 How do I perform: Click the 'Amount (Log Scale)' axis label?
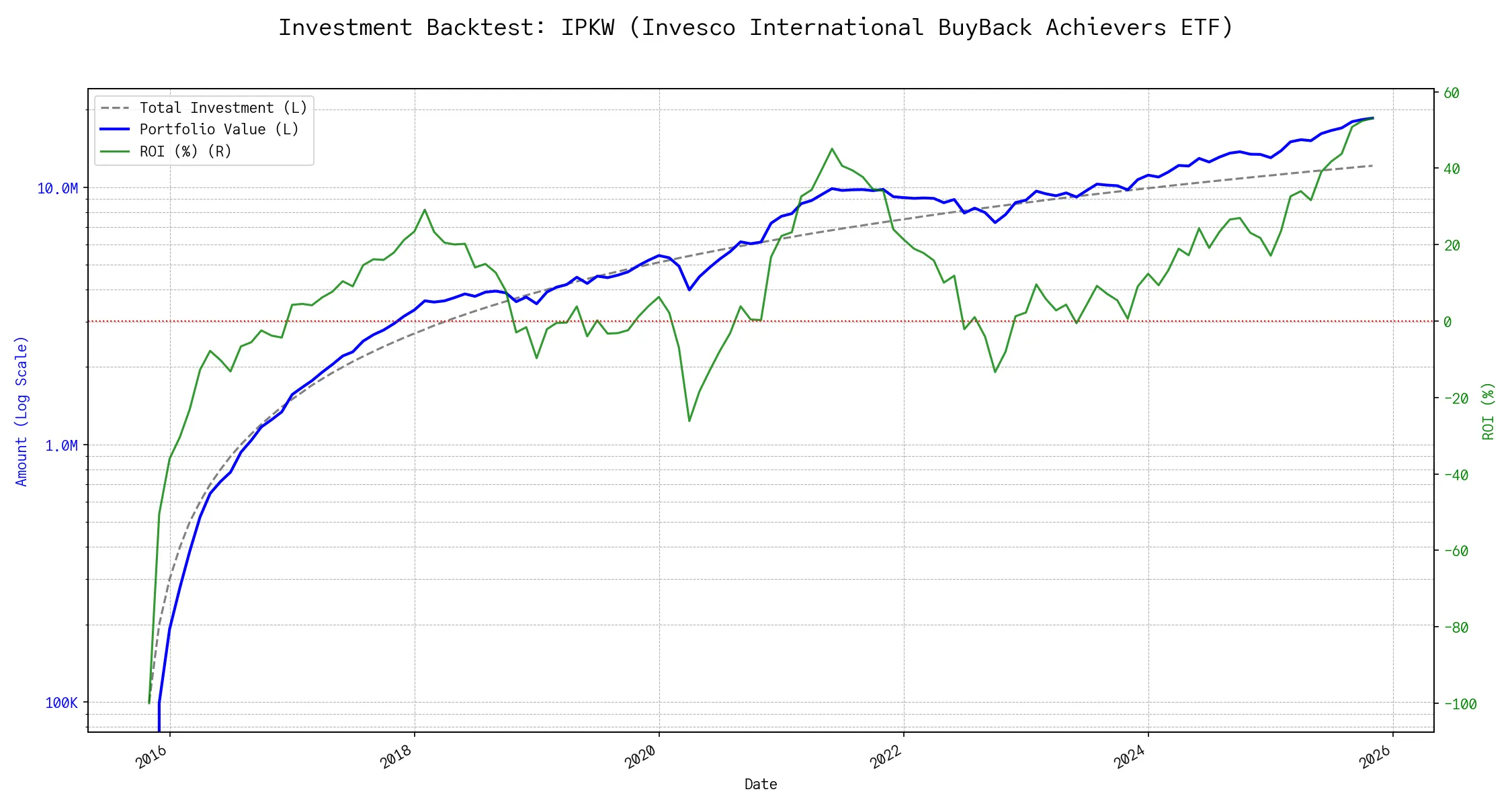coord(22,411)
